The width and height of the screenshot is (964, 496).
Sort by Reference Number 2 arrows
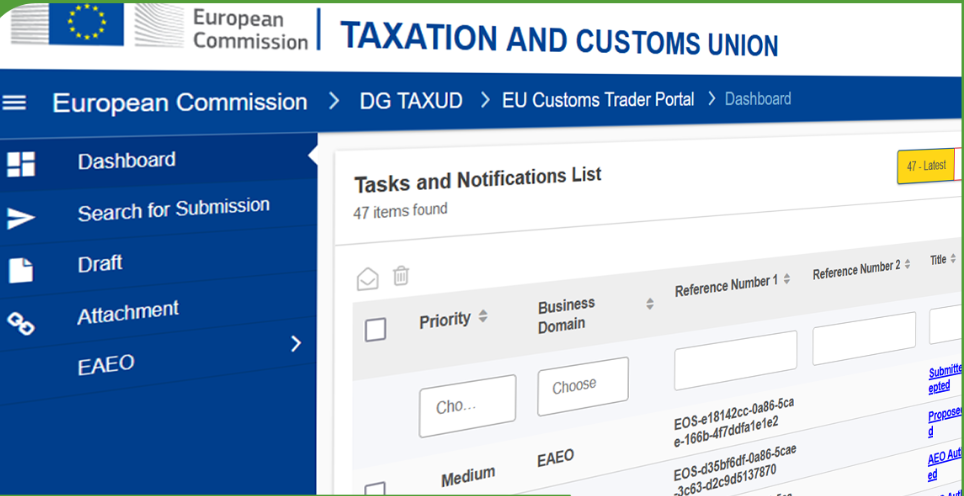907,264
